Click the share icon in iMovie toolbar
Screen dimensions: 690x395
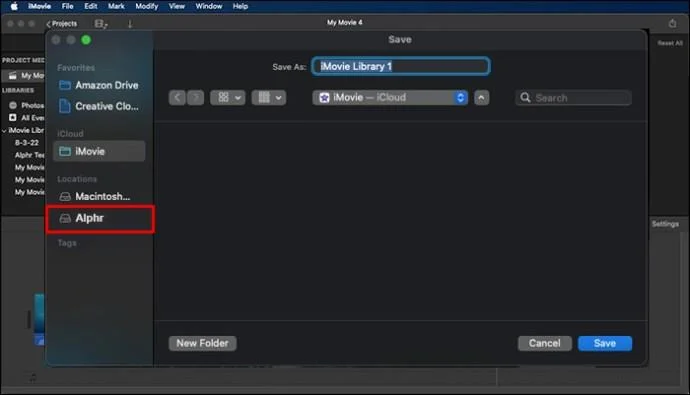(672, 23)
